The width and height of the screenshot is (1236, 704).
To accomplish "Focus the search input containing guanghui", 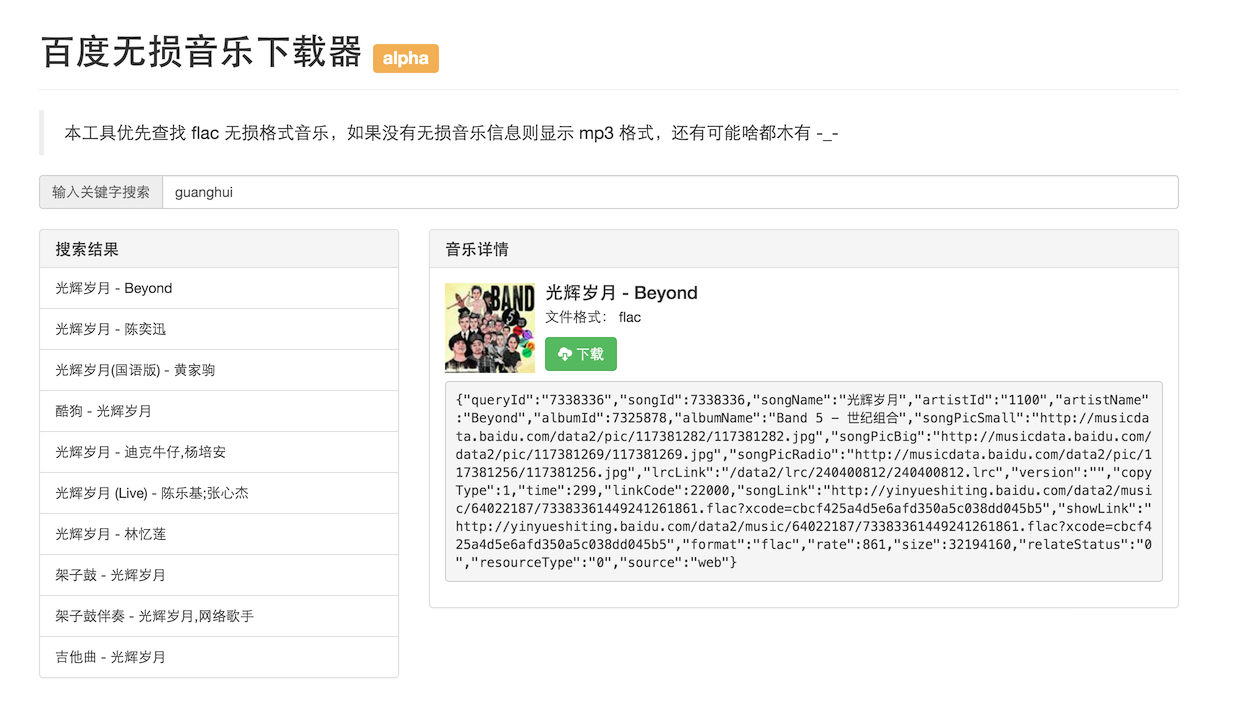I will [670, 192].
